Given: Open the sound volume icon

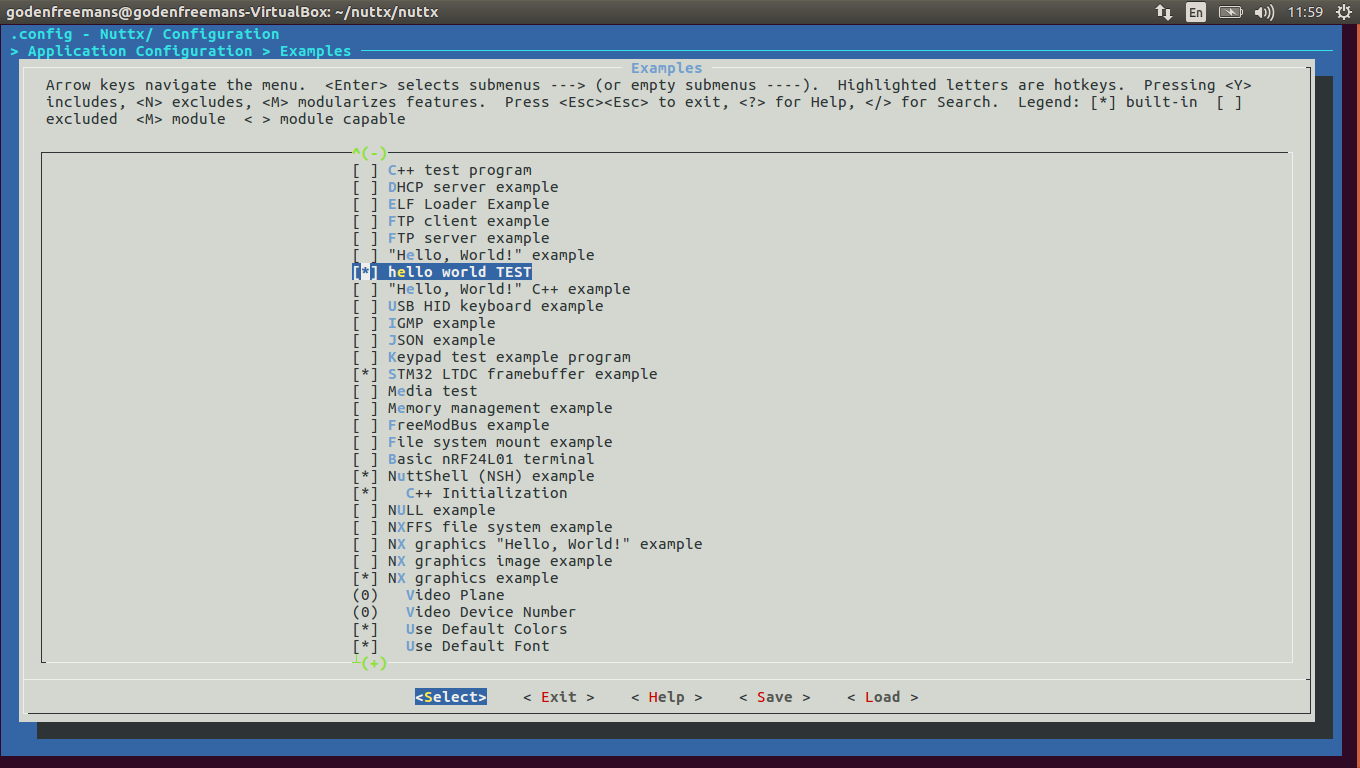Looking at the screenshot, I should (x=1264, y=12).
